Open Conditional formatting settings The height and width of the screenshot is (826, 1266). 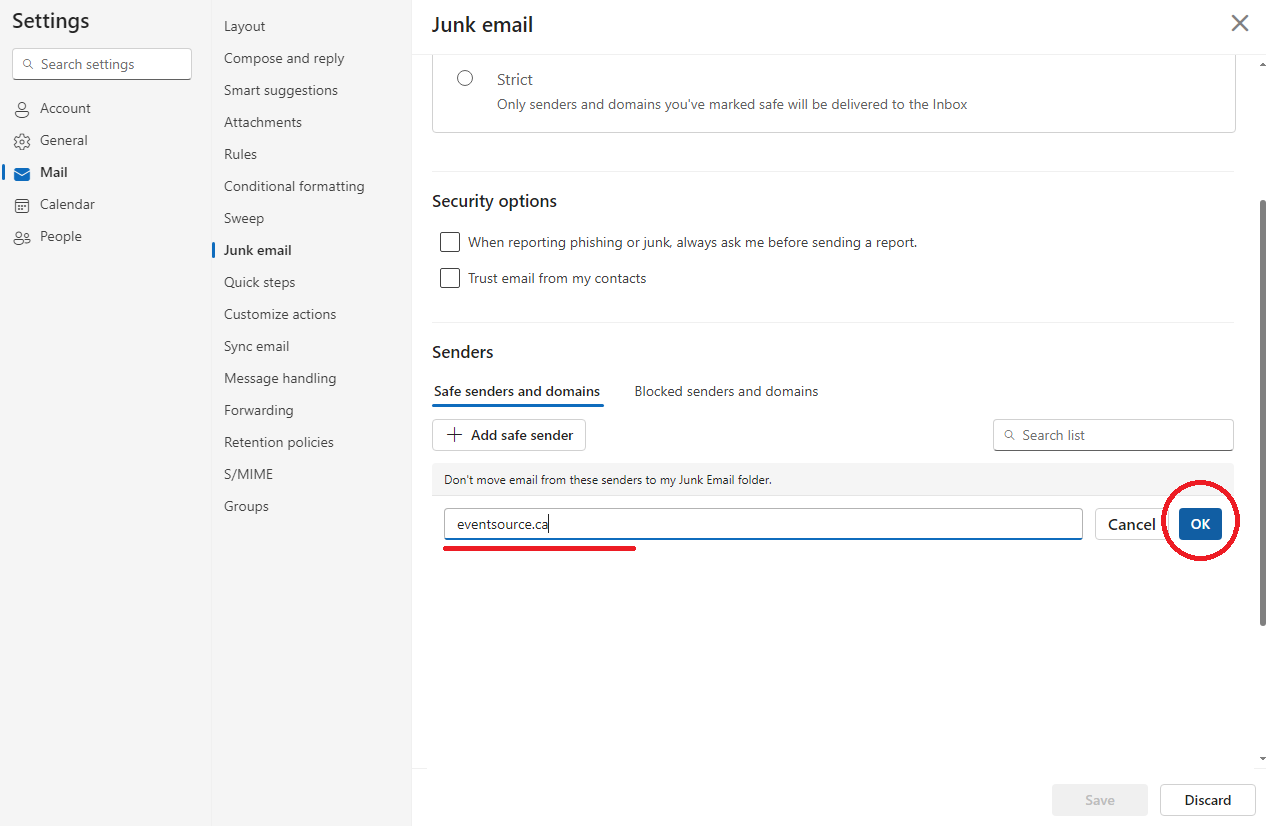pyautogui.click(x=294, y=186)
